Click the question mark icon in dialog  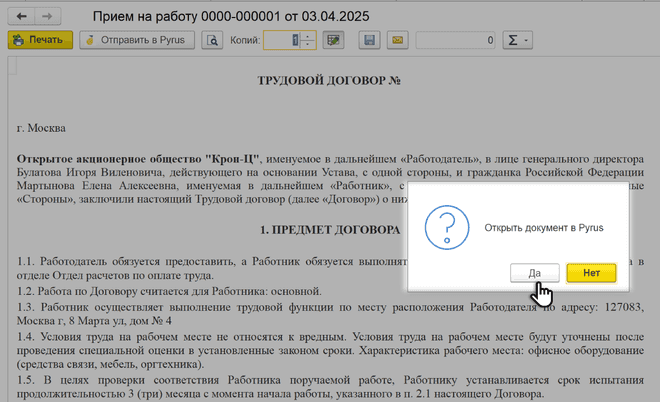point(447,227)
